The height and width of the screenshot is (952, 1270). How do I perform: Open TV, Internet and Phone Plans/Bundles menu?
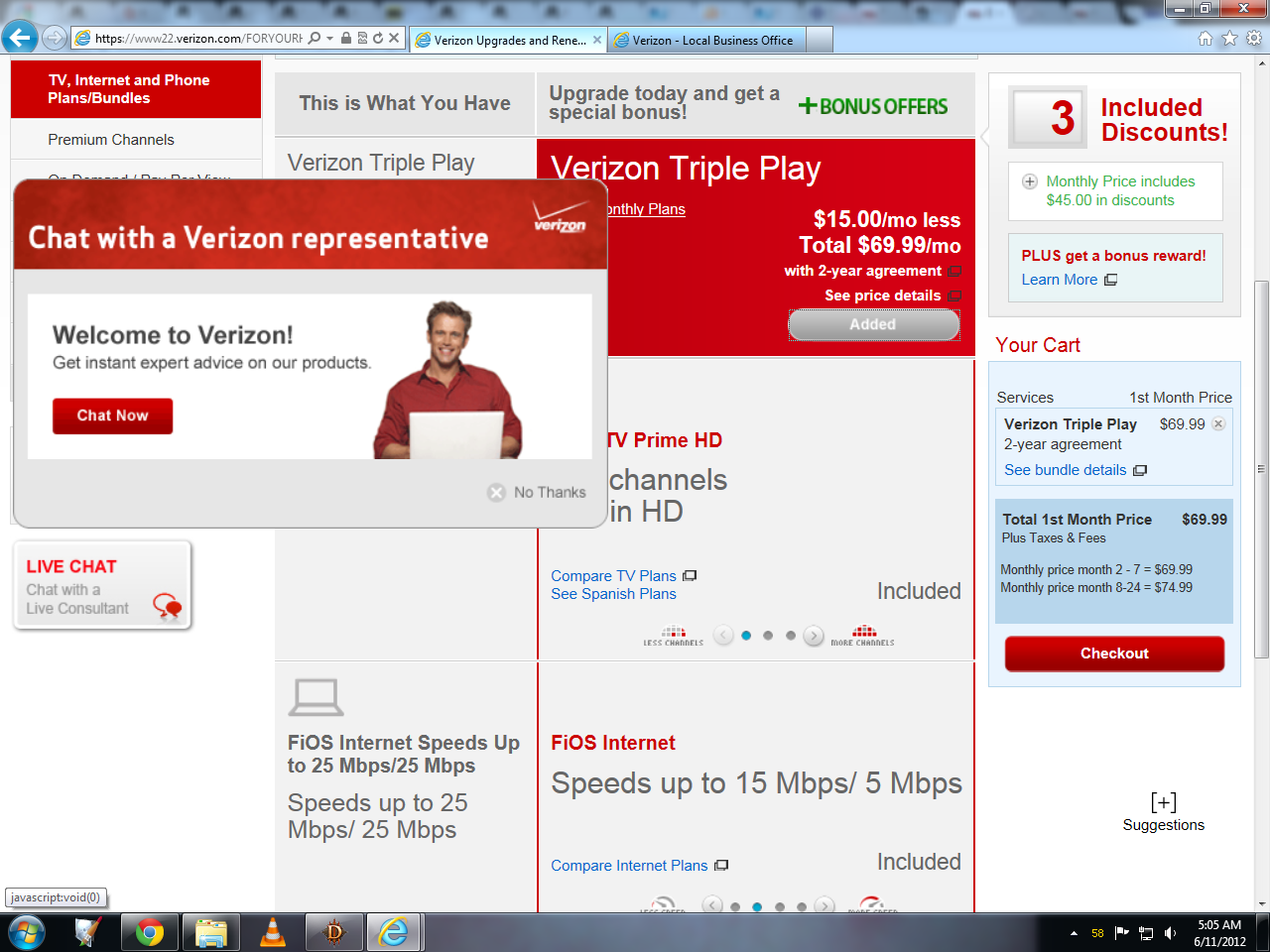(136, 89)
